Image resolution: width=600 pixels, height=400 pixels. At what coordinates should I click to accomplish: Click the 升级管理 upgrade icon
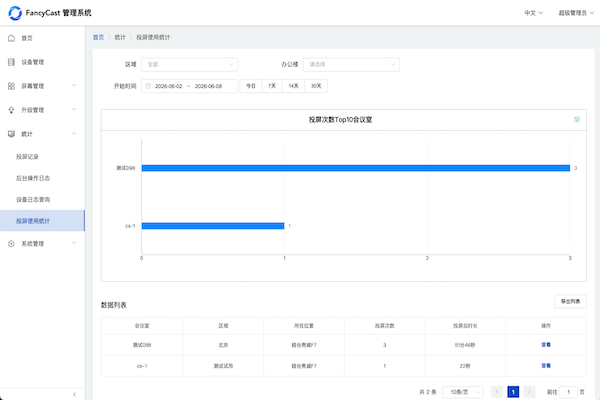11,110
